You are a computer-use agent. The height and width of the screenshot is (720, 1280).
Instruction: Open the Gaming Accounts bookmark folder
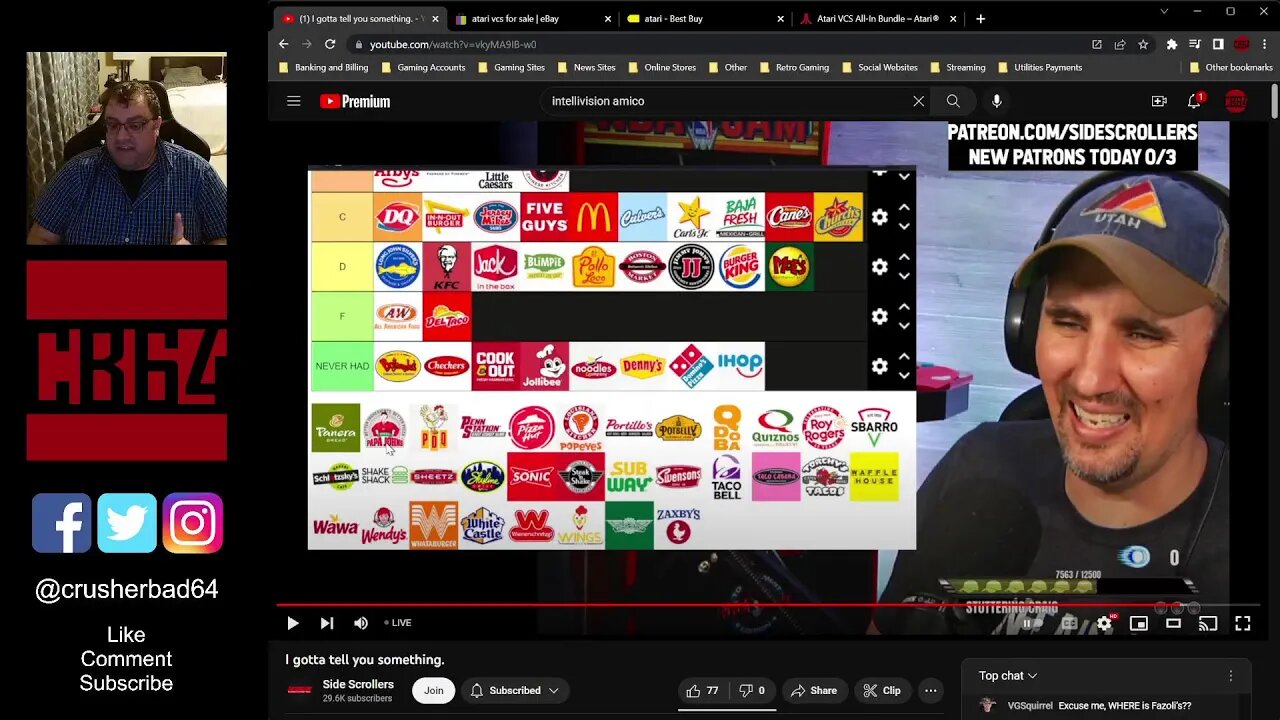point(422,67)
